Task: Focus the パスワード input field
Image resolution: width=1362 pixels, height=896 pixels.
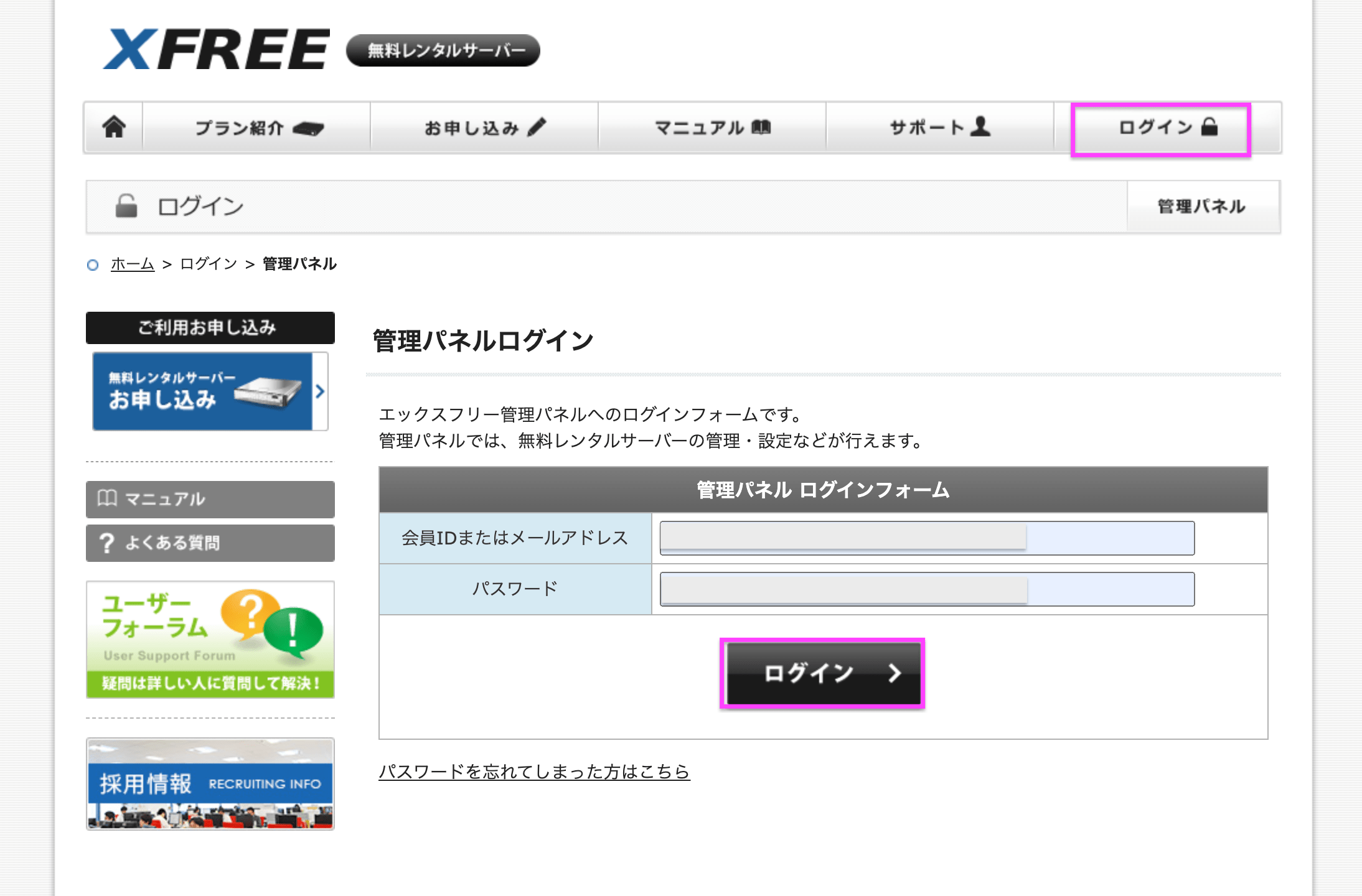Action: (926, 589)
